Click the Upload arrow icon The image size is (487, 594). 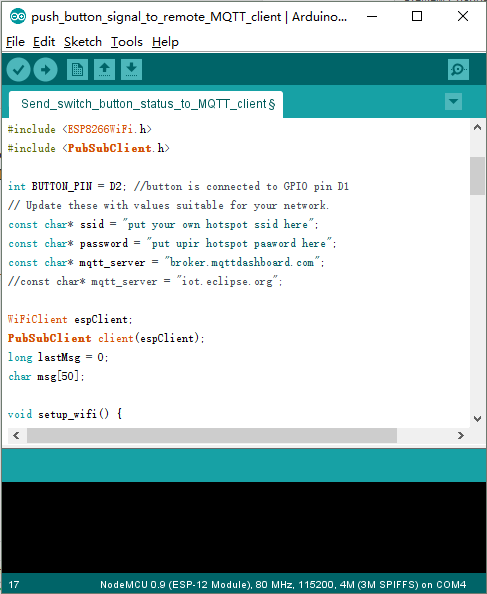(45, 70)
